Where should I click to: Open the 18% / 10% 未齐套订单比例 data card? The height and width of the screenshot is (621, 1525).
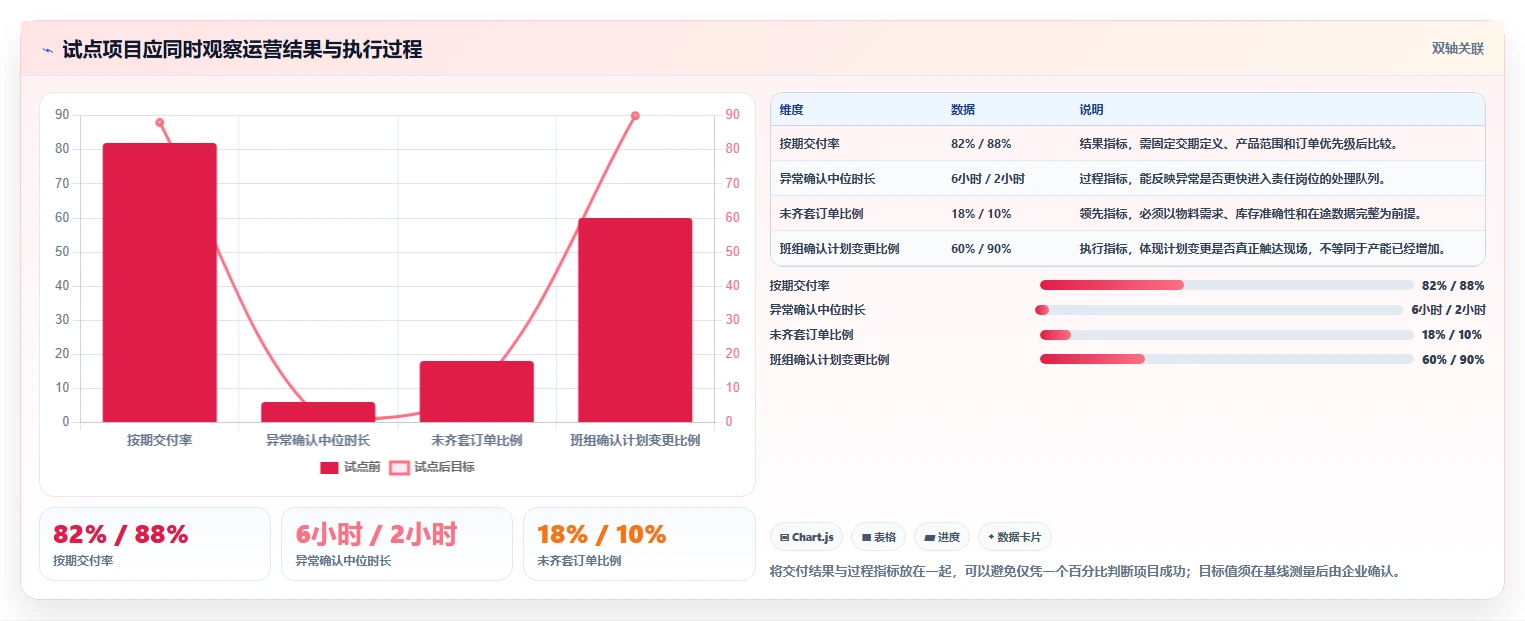[x=639, y=544]
